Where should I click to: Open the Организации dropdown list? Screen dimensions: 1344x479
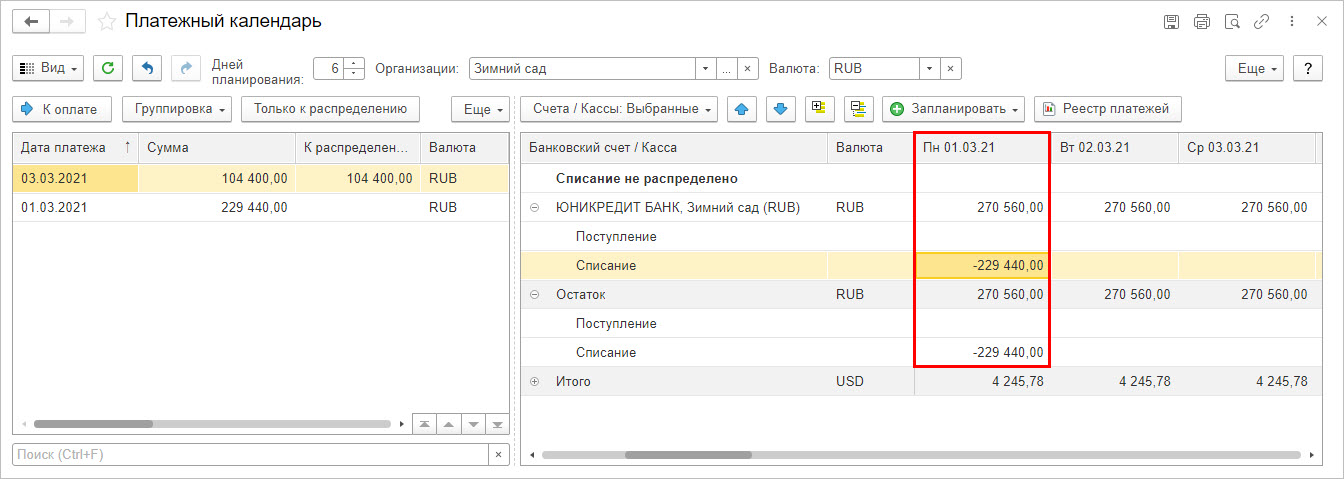(706, 69)
